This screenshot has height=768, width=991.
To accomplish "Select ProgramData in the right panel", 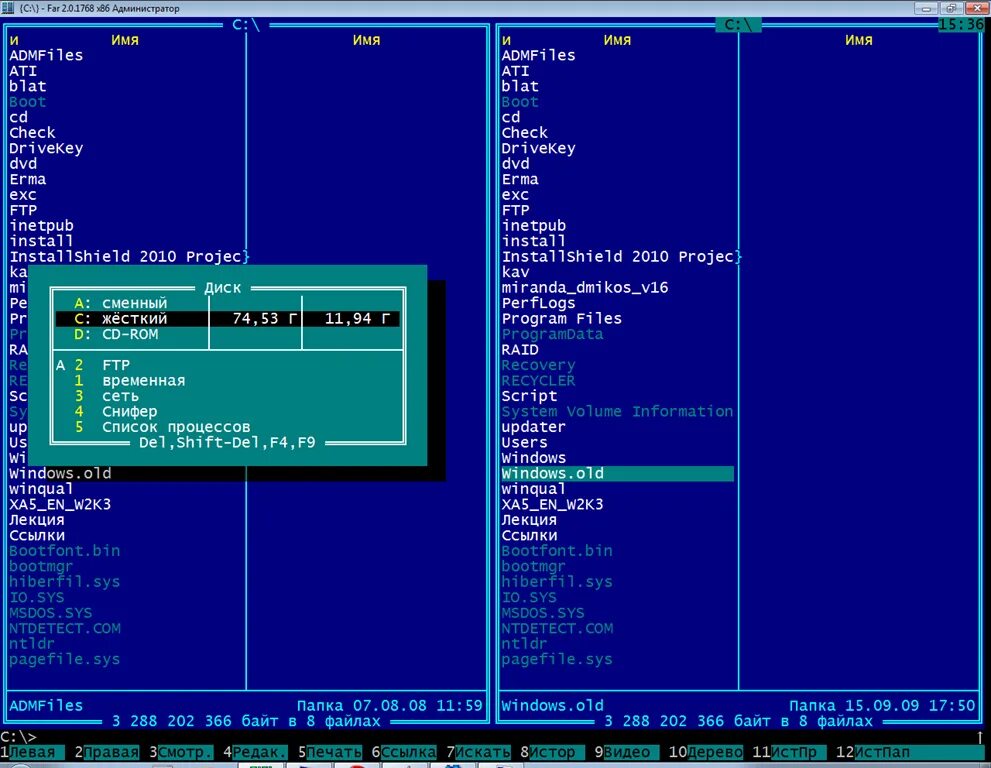I will [x=552, y=334].
